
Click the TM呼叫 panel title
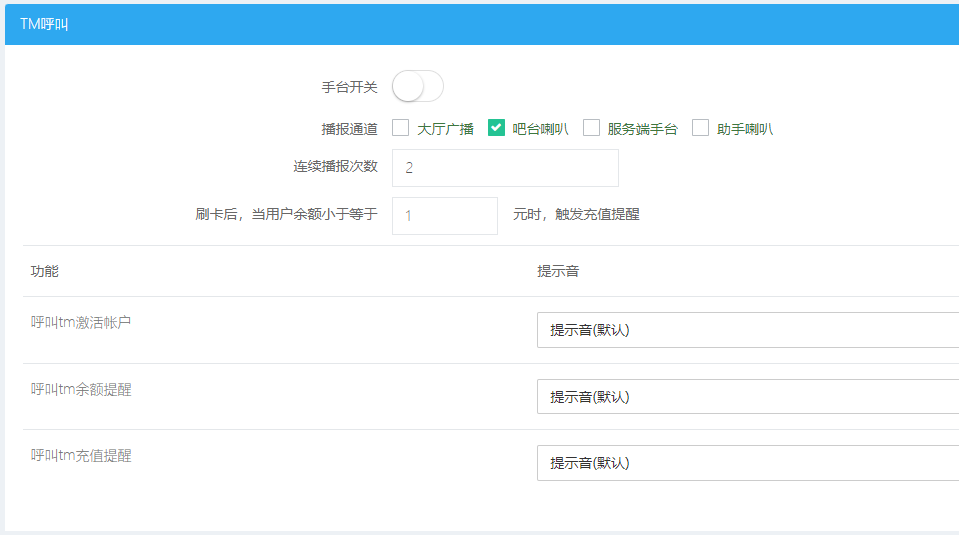click(x=44, y=24)
